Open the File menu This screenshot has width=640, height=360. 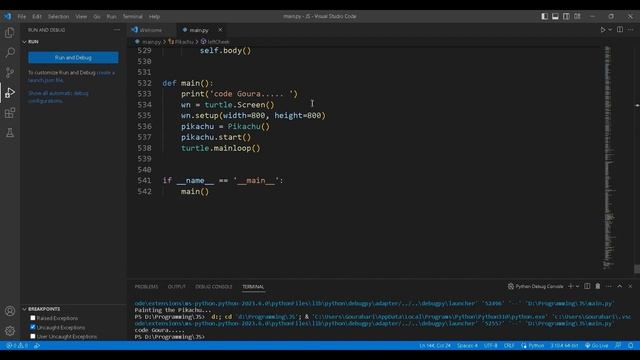(x=22, y=16)
